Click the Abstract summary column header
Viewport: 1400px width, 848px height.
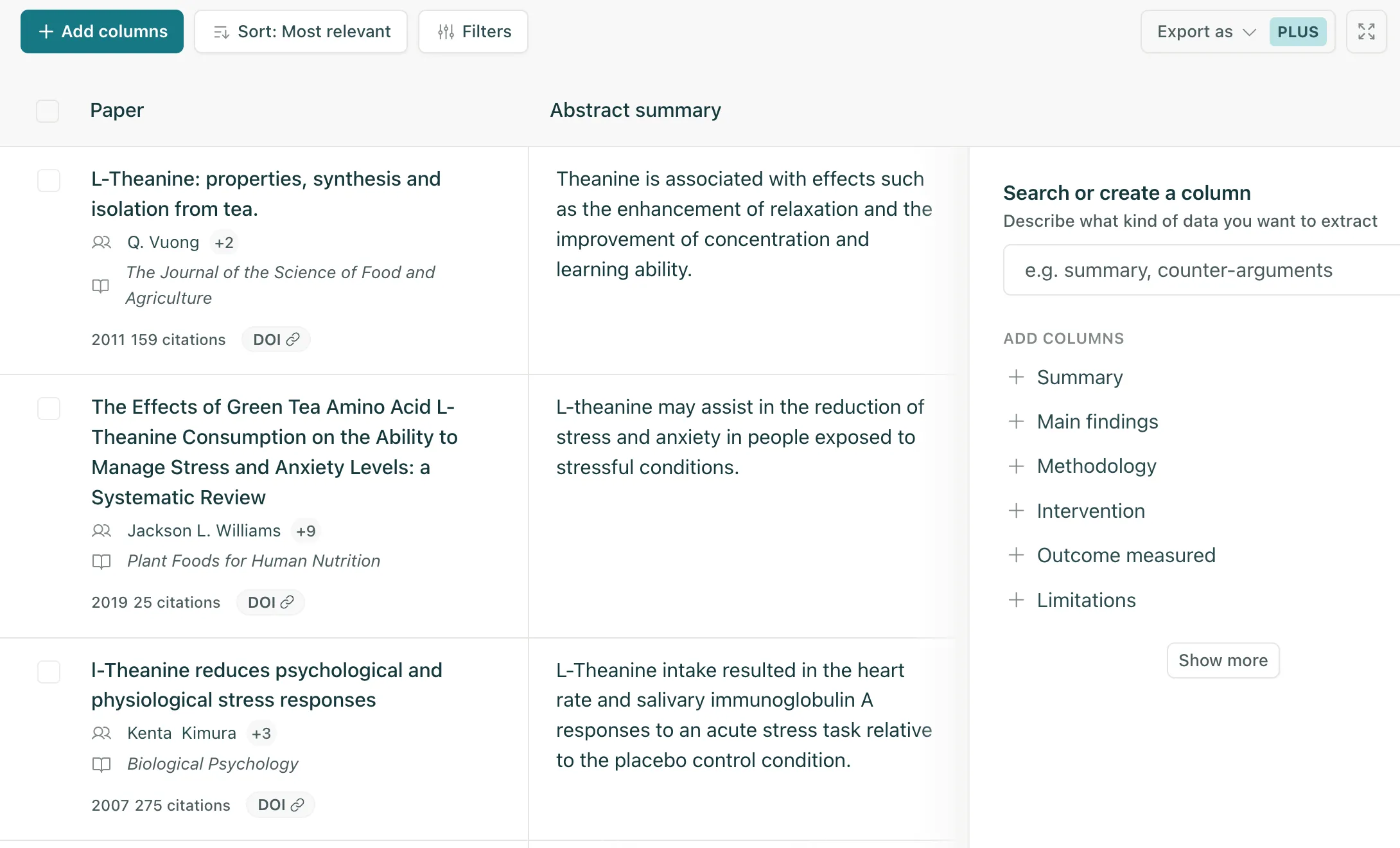pos(635,110)
